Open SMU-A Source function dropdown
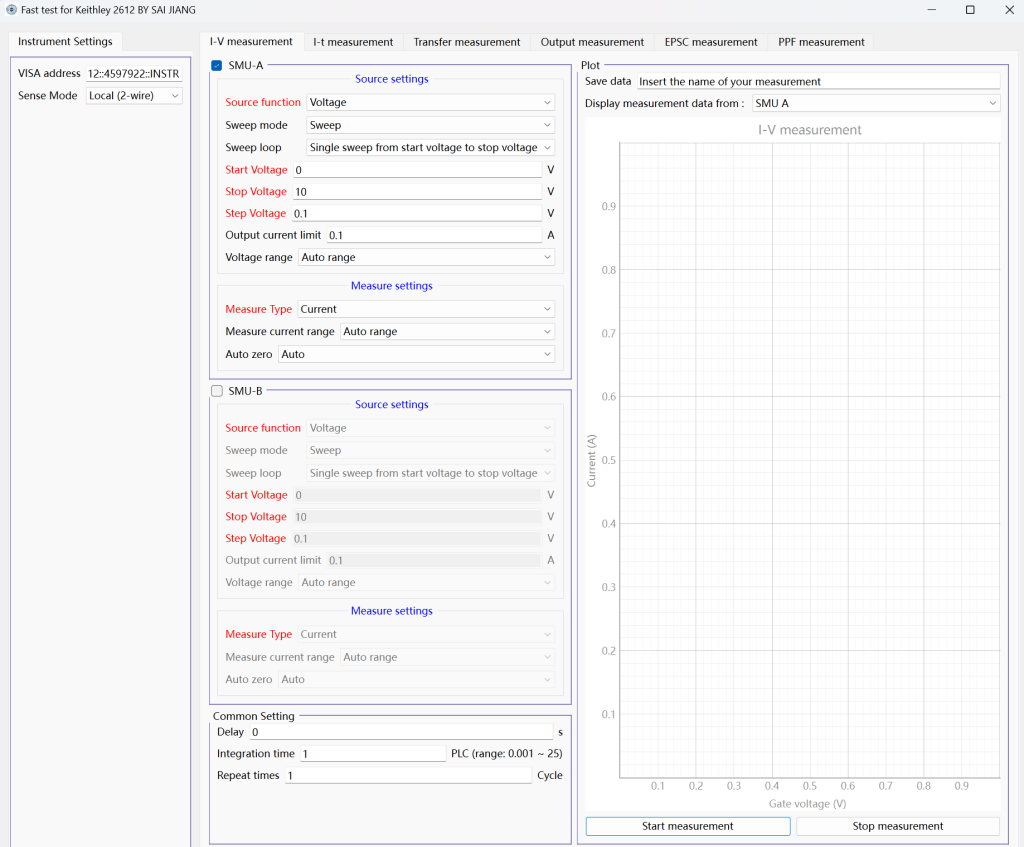The width and height of the screenshot is (1024, 847). tap(430, 103)
